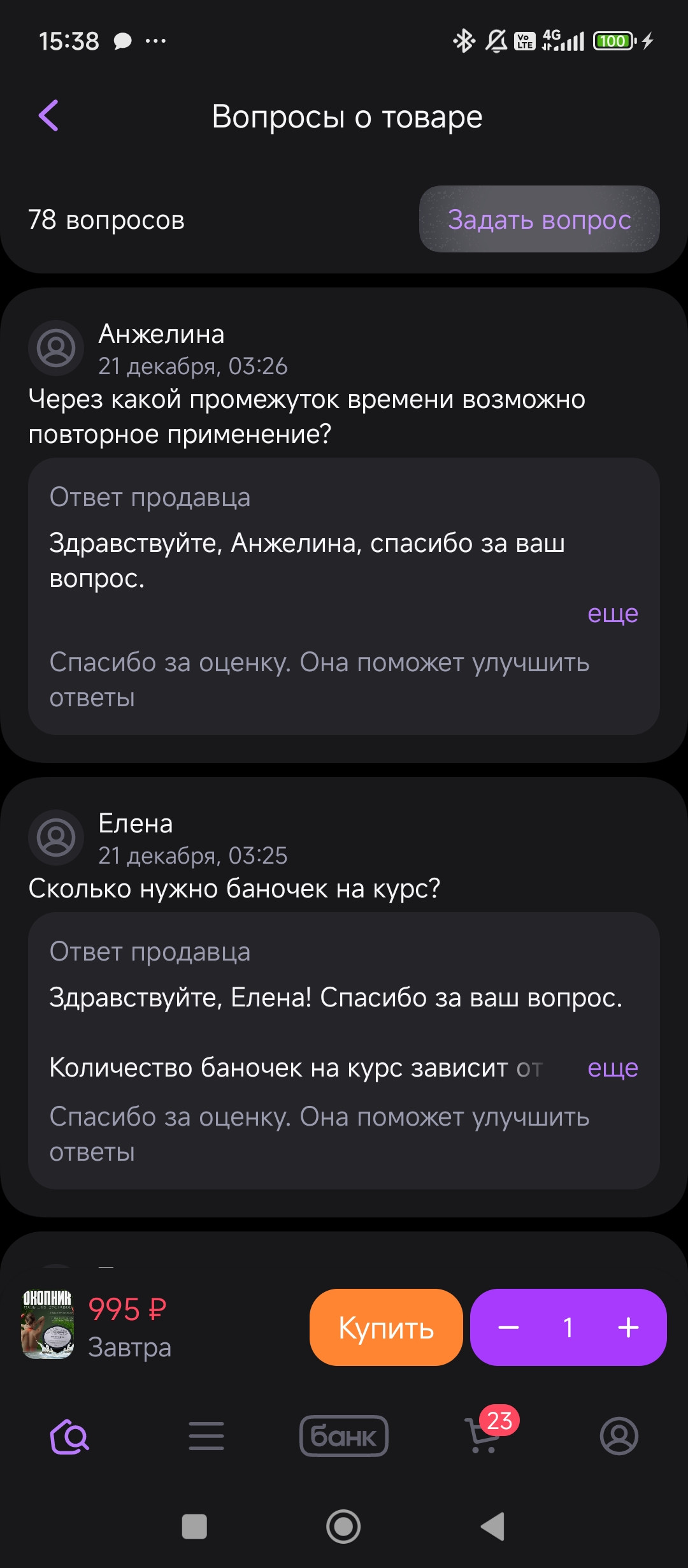688x1568 pixels.
Task: Tap the purple back arrow
Action: [x=49, y=115]
